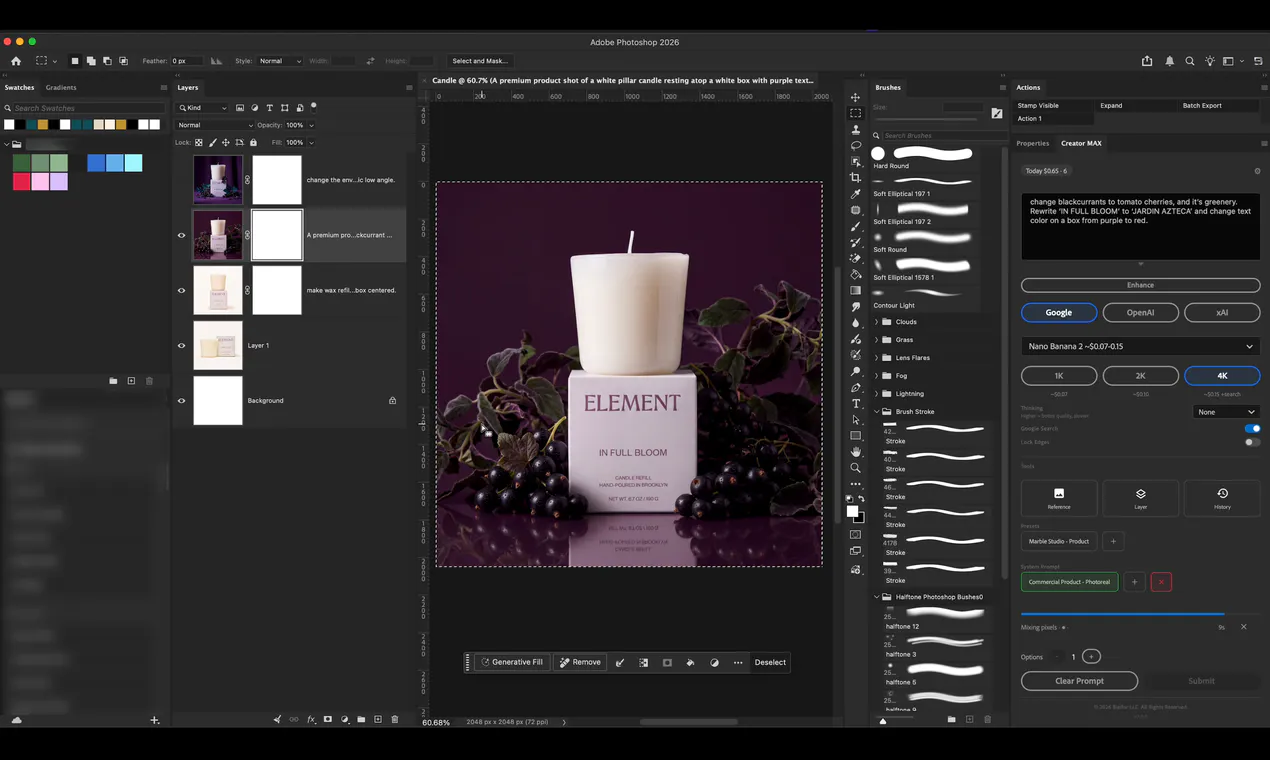Open the Share icon in top bar
The image size is (1270, 760).
(1147, 61)
